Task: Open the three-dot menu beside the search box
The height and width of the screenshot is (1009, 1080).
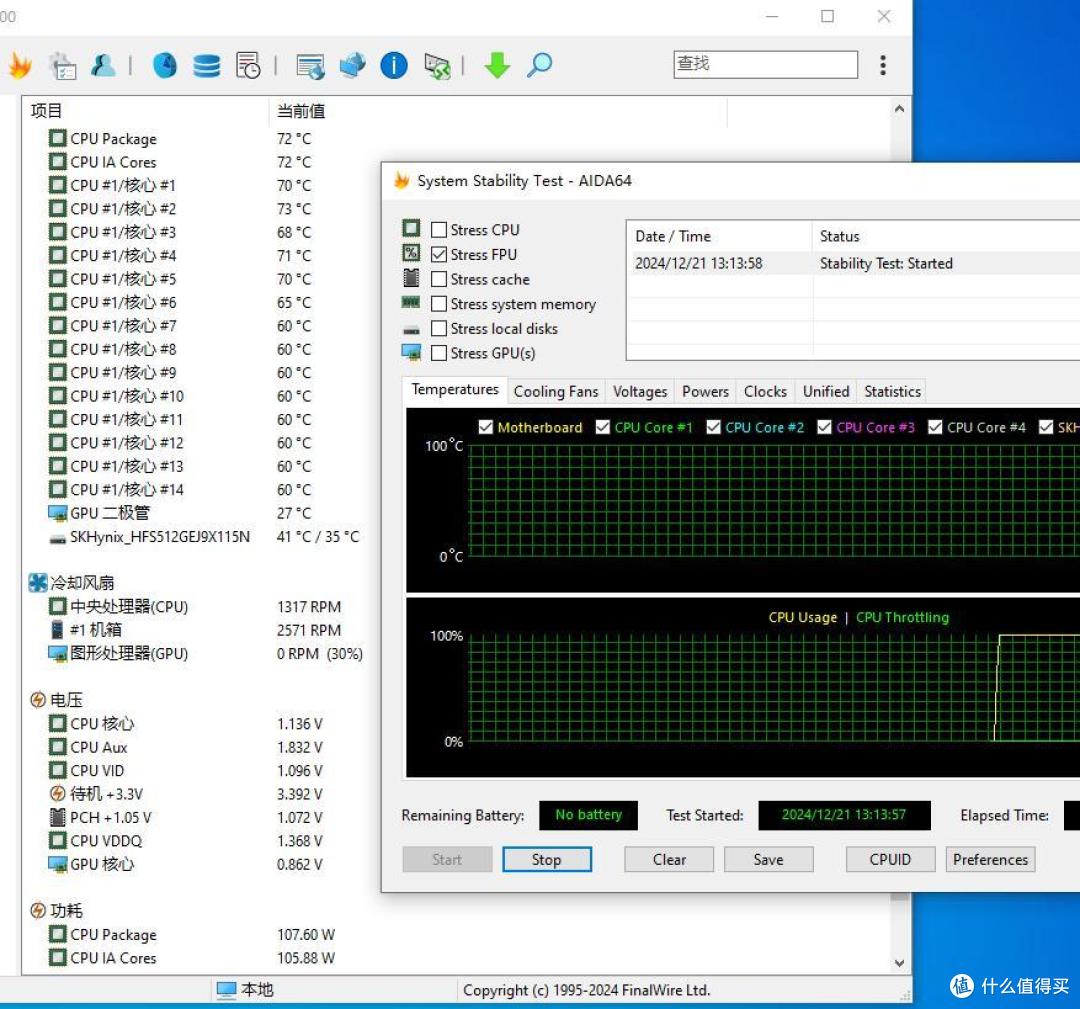Action: pos(883,65)
